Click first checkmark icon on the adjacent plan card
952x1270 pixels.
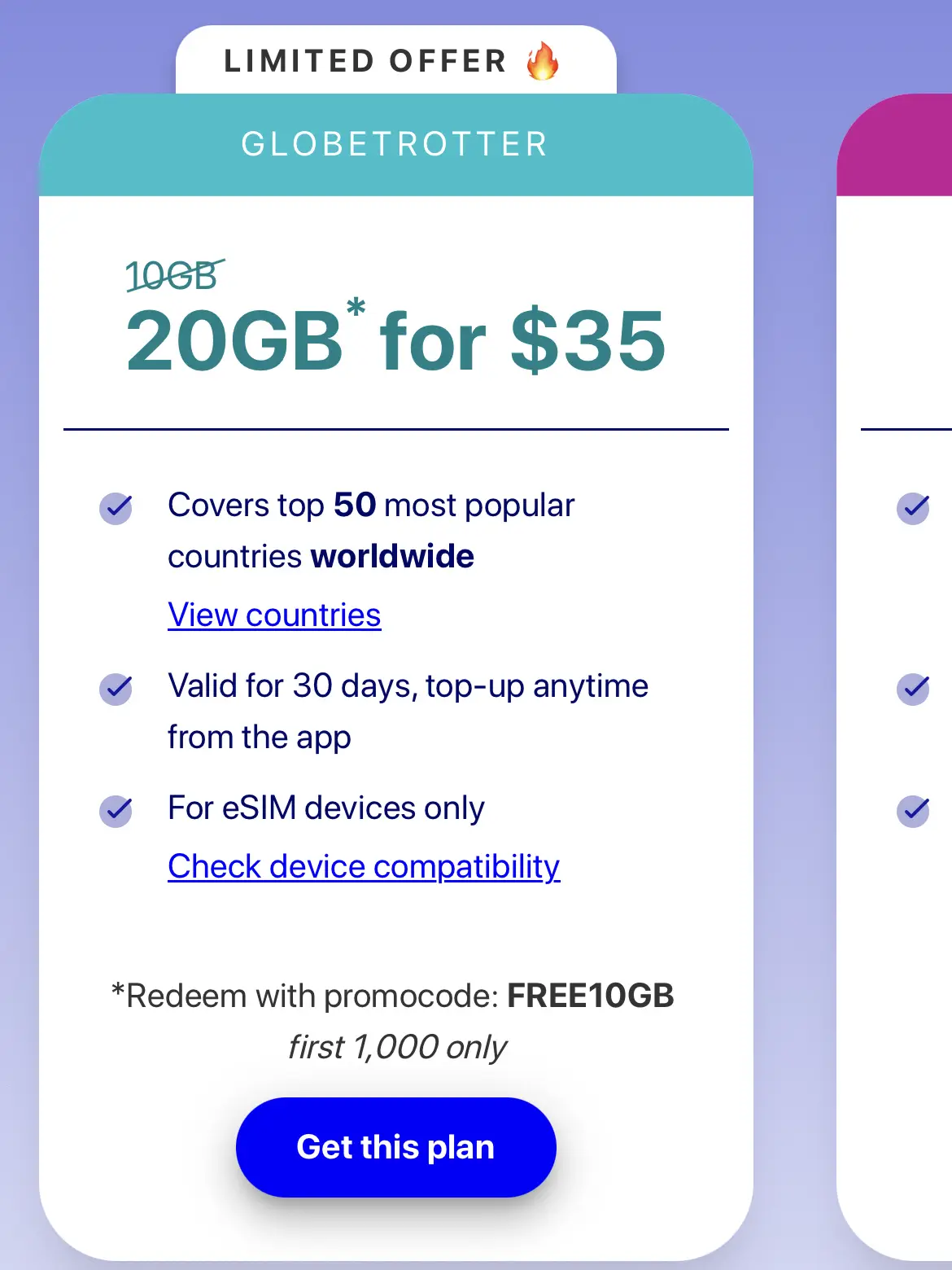pyautogui.click(x=914, y=509)
